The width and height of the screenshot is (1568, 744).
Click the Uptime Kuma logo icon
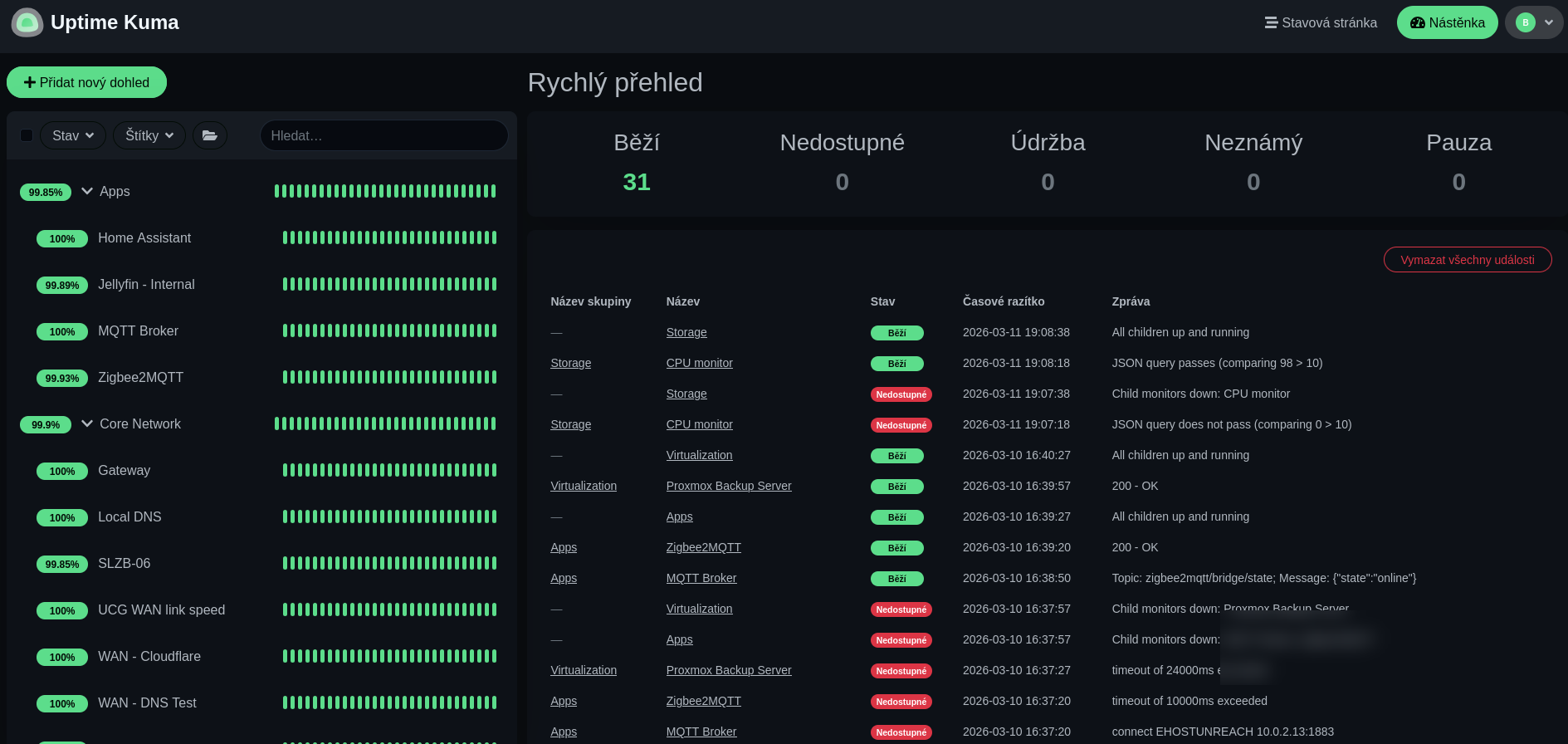tap(27, 22)
